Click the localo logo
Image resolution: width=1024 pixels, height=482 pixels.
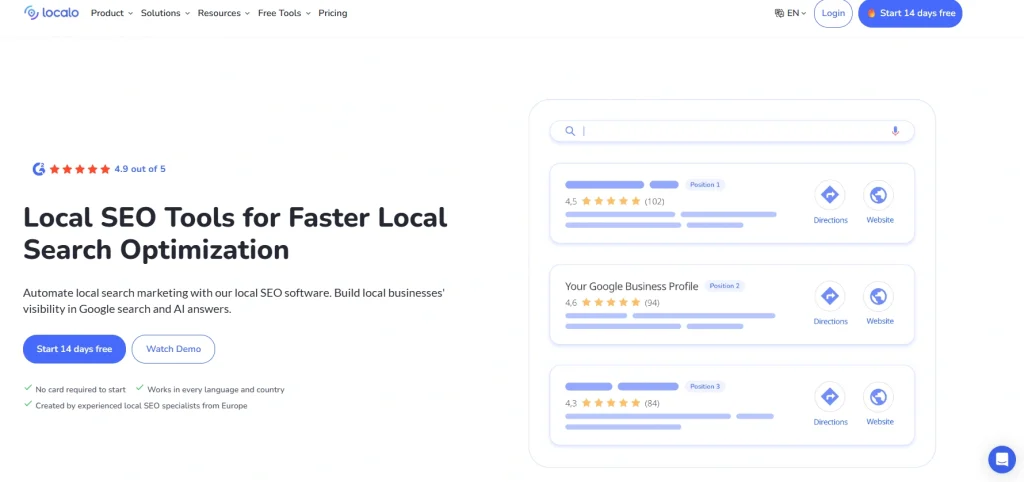tap(51, 12)
